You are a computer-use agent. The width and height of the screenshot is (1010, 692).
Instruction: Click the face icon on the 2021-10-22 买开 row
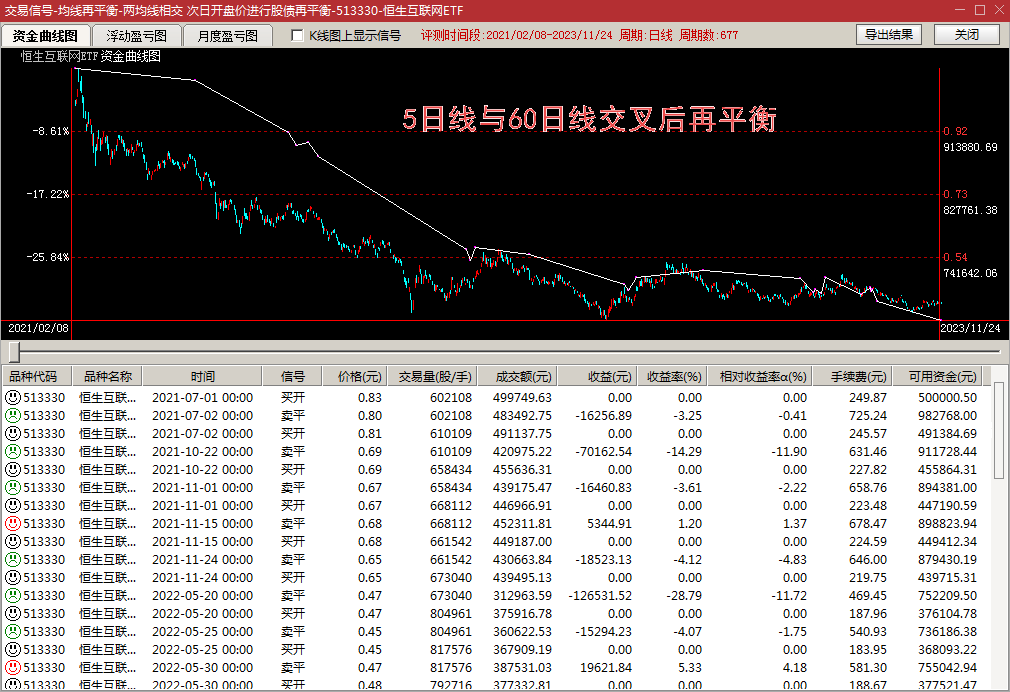(x=13, y=469)
